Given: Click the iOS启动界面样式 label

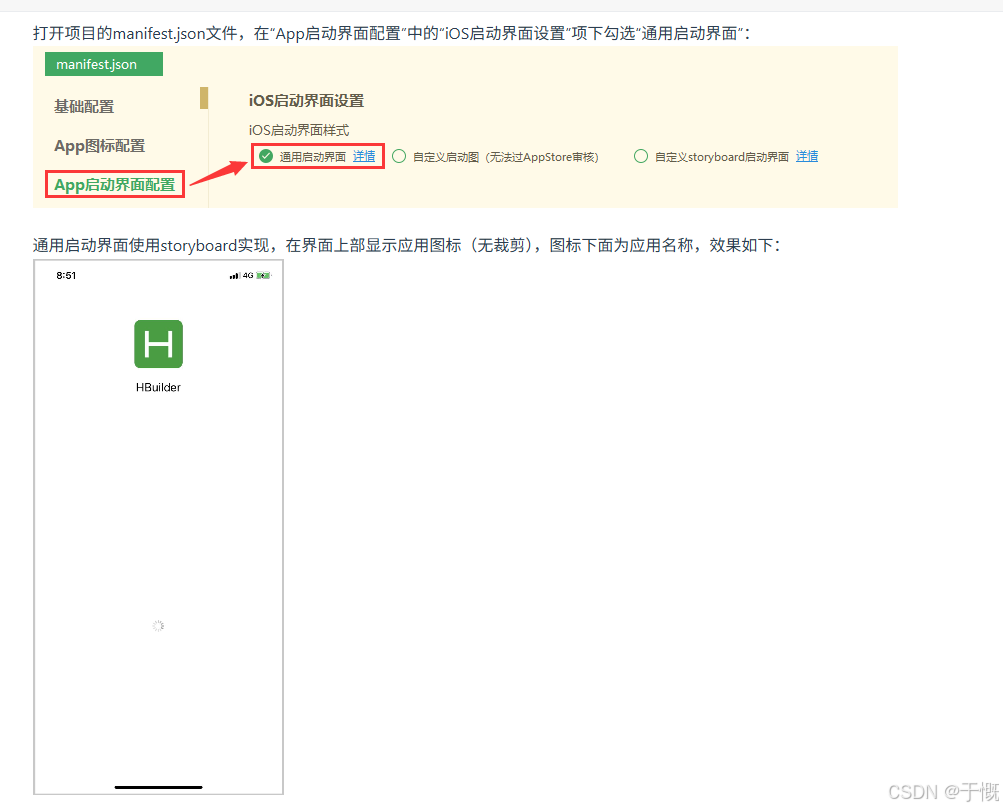Looking at the screenshot, I should tap(299, 130).
